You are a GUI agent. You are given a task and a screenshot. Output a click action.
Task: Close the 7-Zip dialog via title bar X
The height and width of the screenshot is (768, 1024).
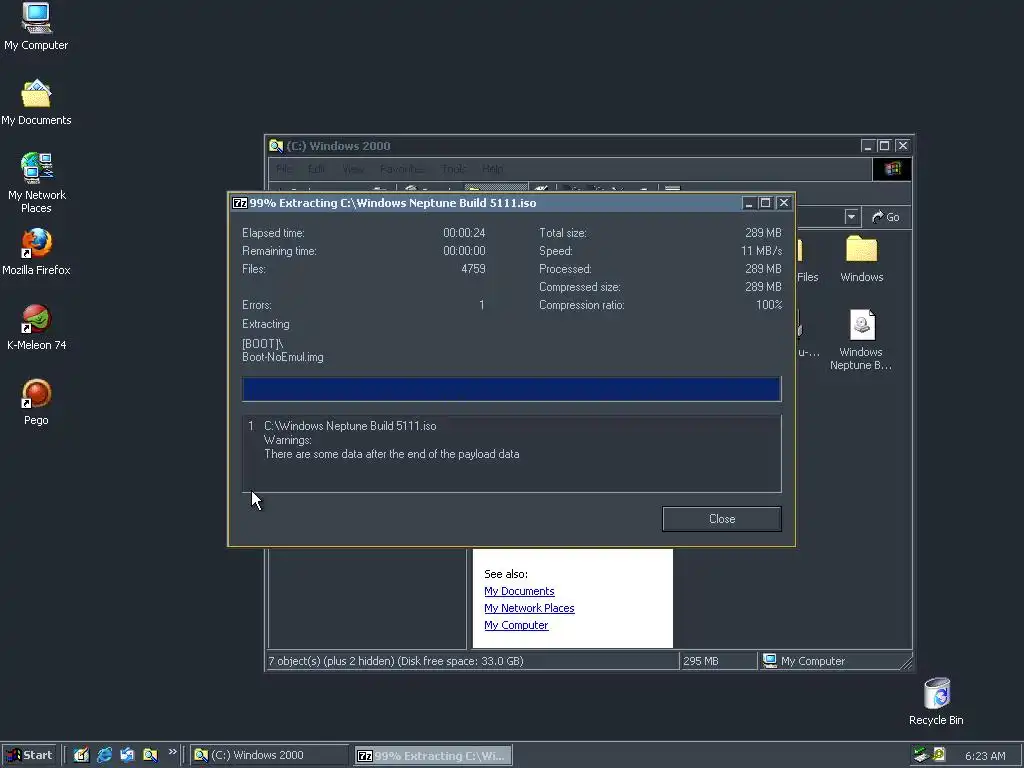[x=784, y=203]
